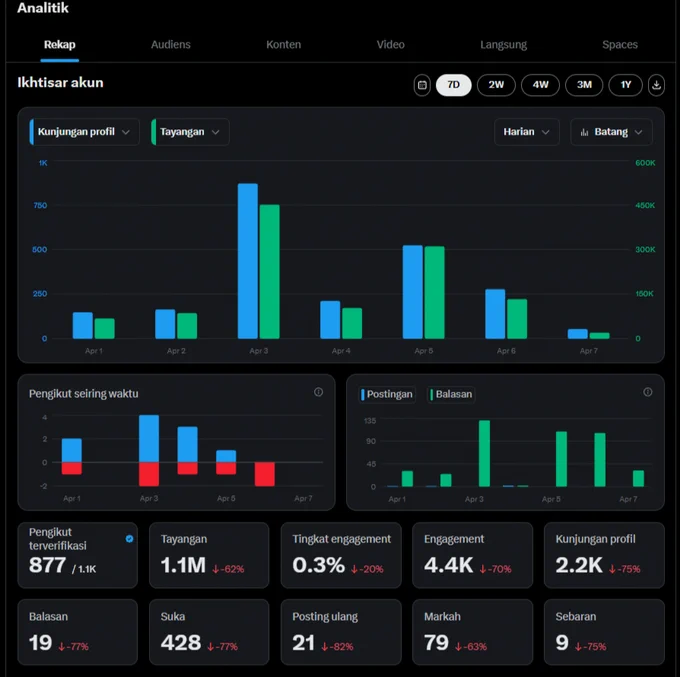Open the Konten tab

(283, 45)
